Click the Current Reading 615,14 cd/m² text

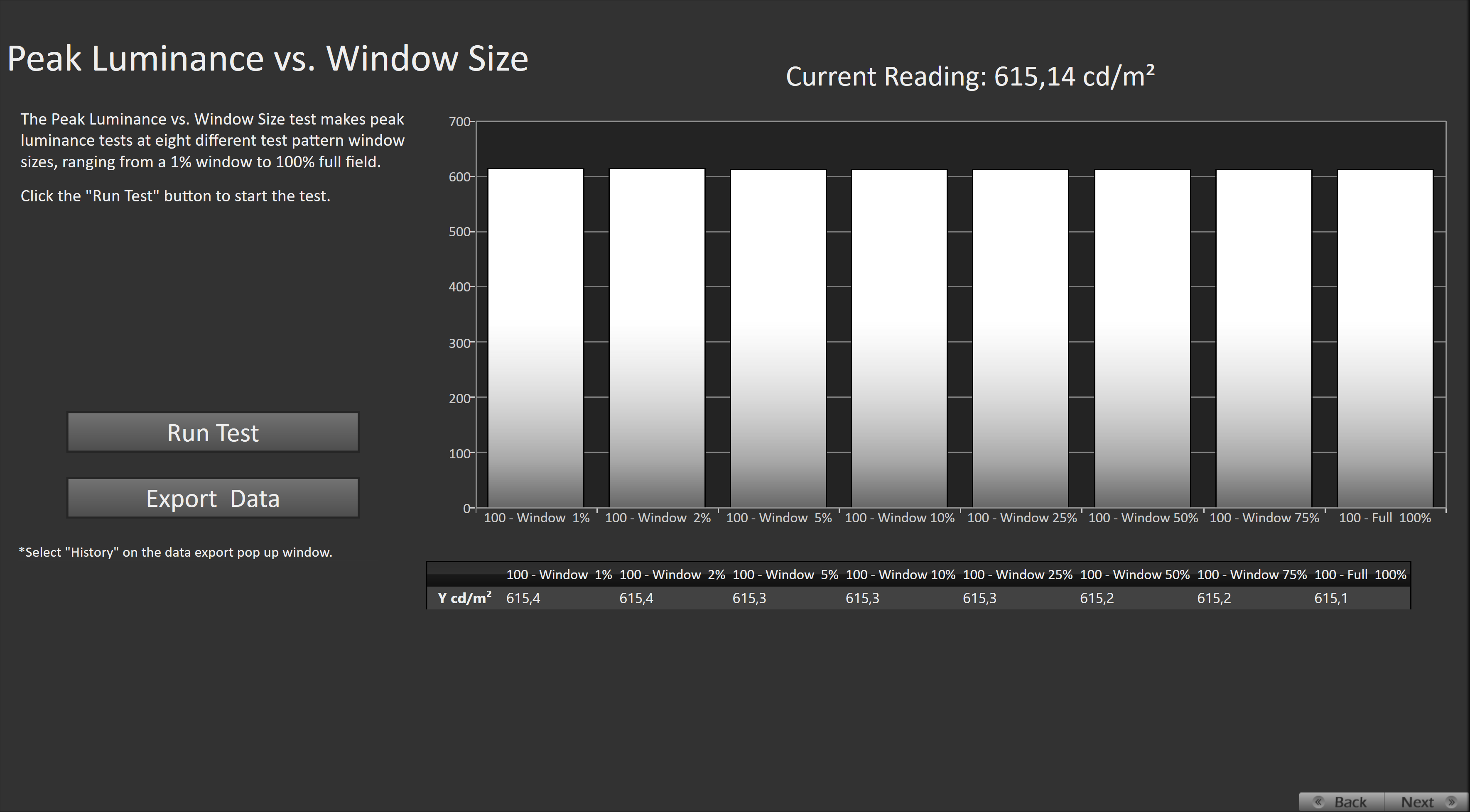(970, 76)
